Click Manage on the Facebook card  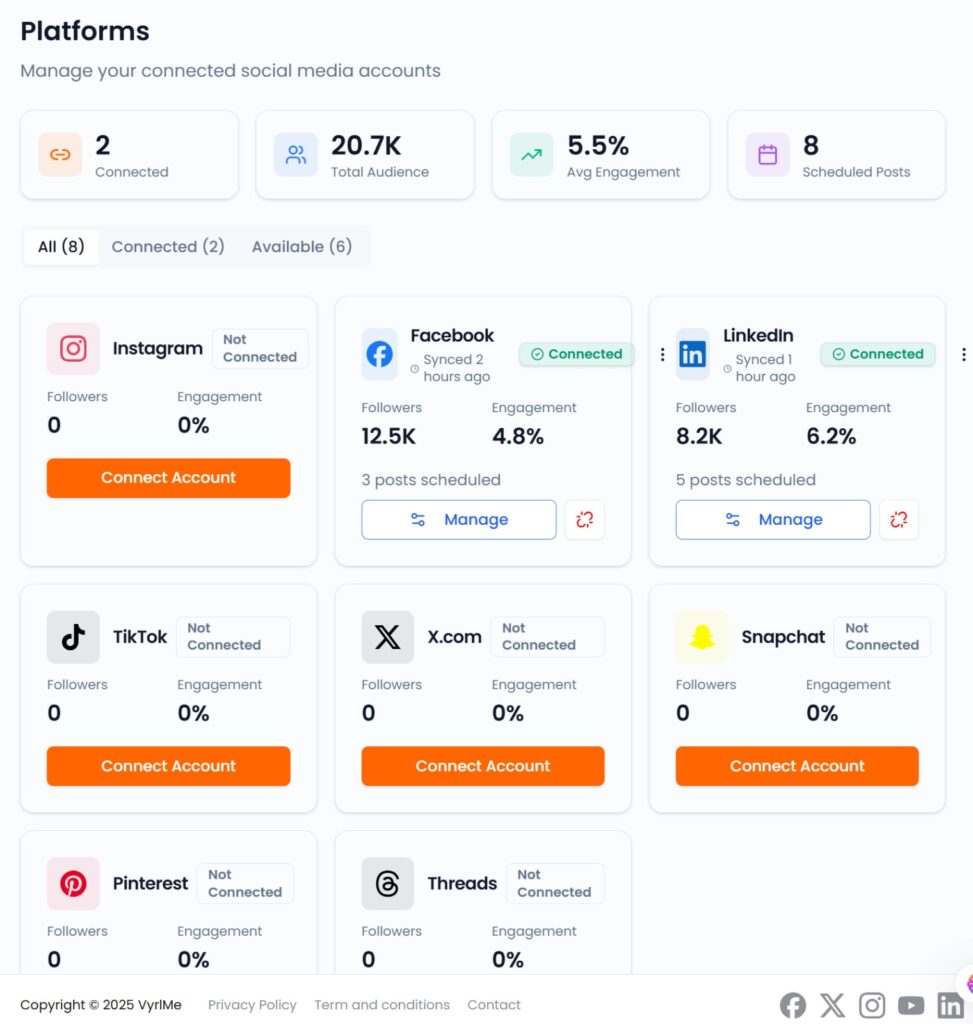(458, 520)
